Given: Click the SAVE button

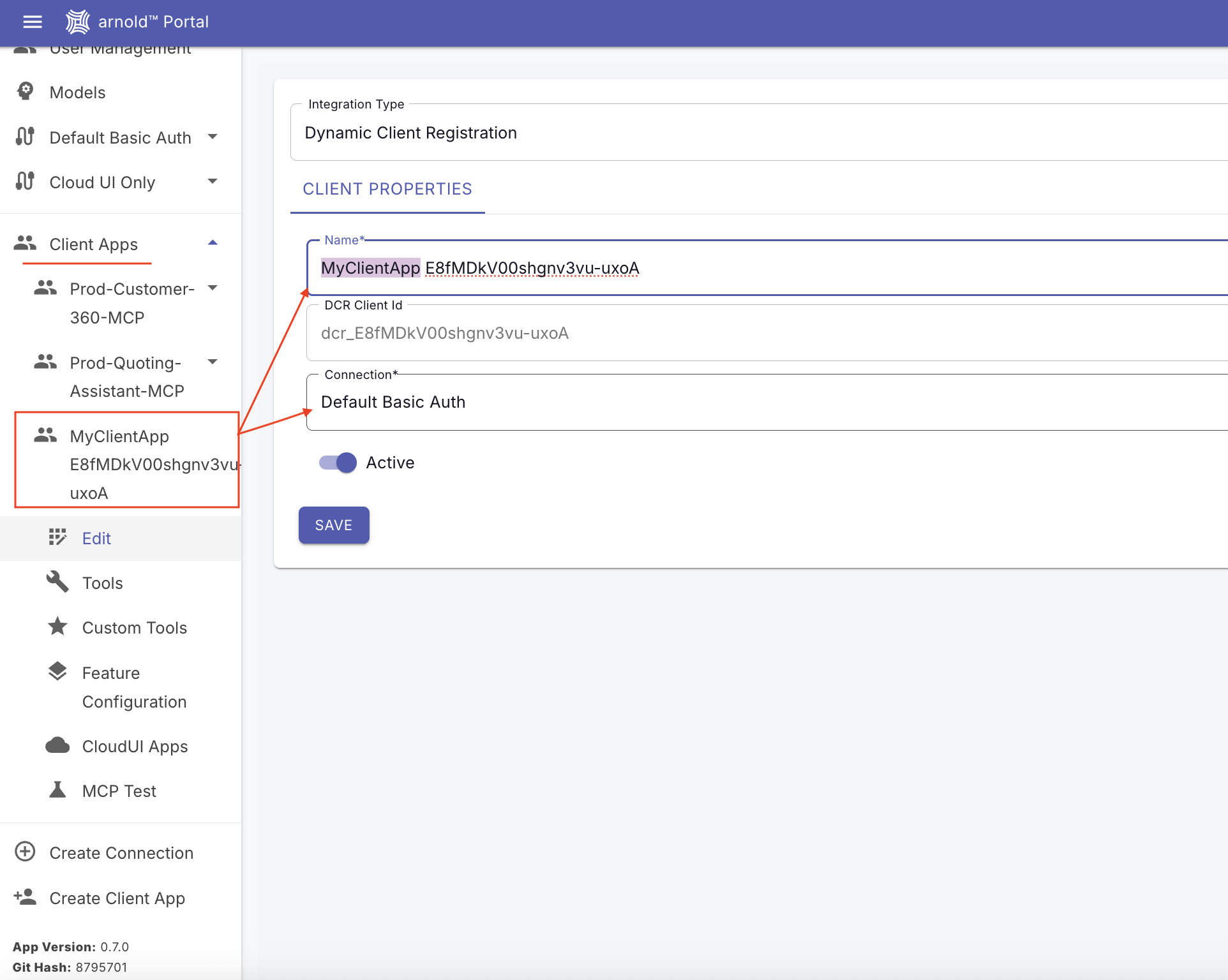Looking at the screenshot, I should (x=334, y=525).
